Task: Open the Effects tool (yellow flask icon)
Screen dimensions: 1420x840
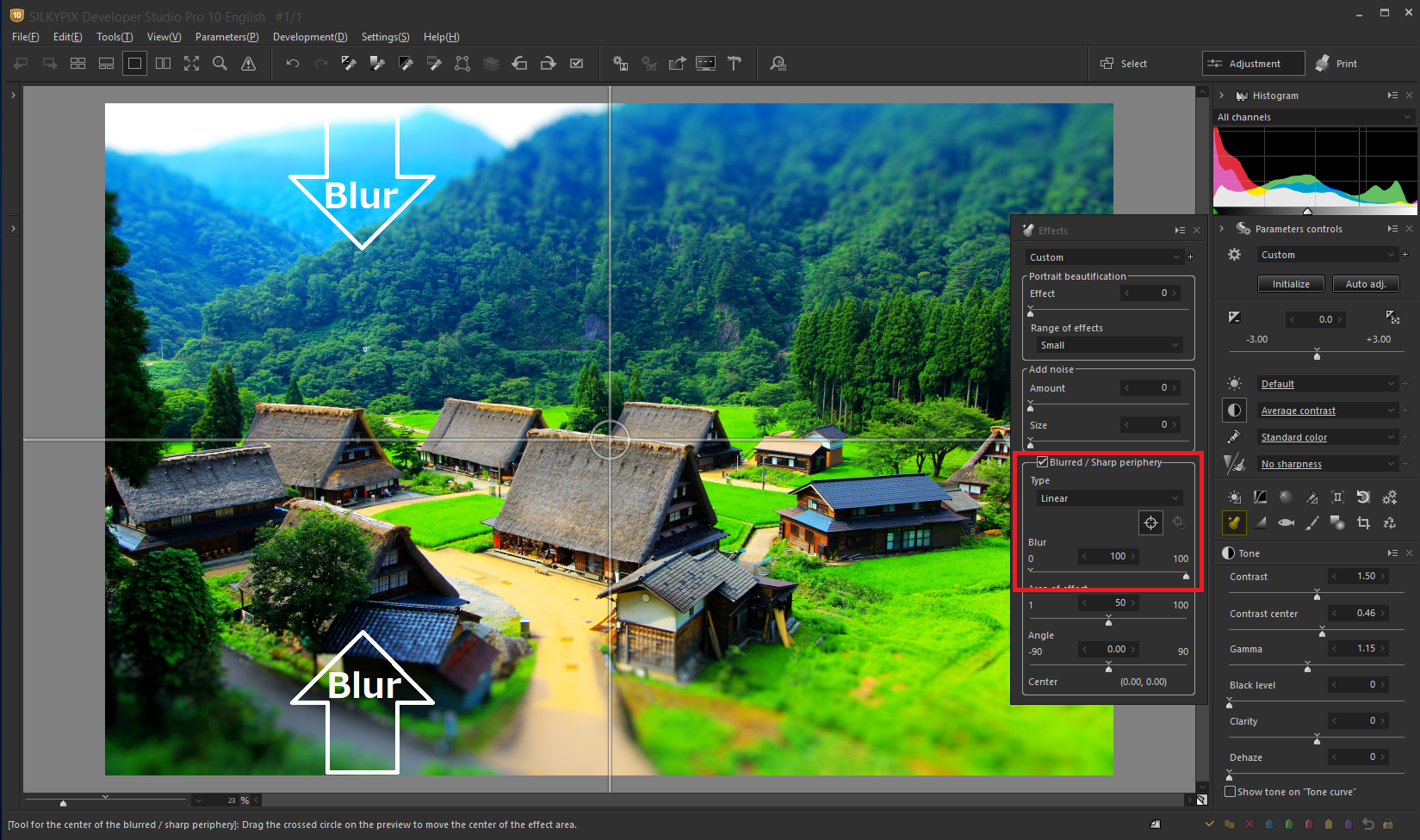Action: (x=1234, y=522)
